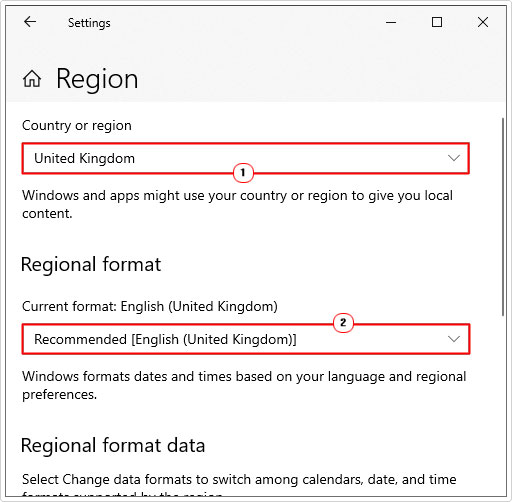Screen dimensions: 512x502
Task: Click the Regional format data heading
Action: coord(113,445)
